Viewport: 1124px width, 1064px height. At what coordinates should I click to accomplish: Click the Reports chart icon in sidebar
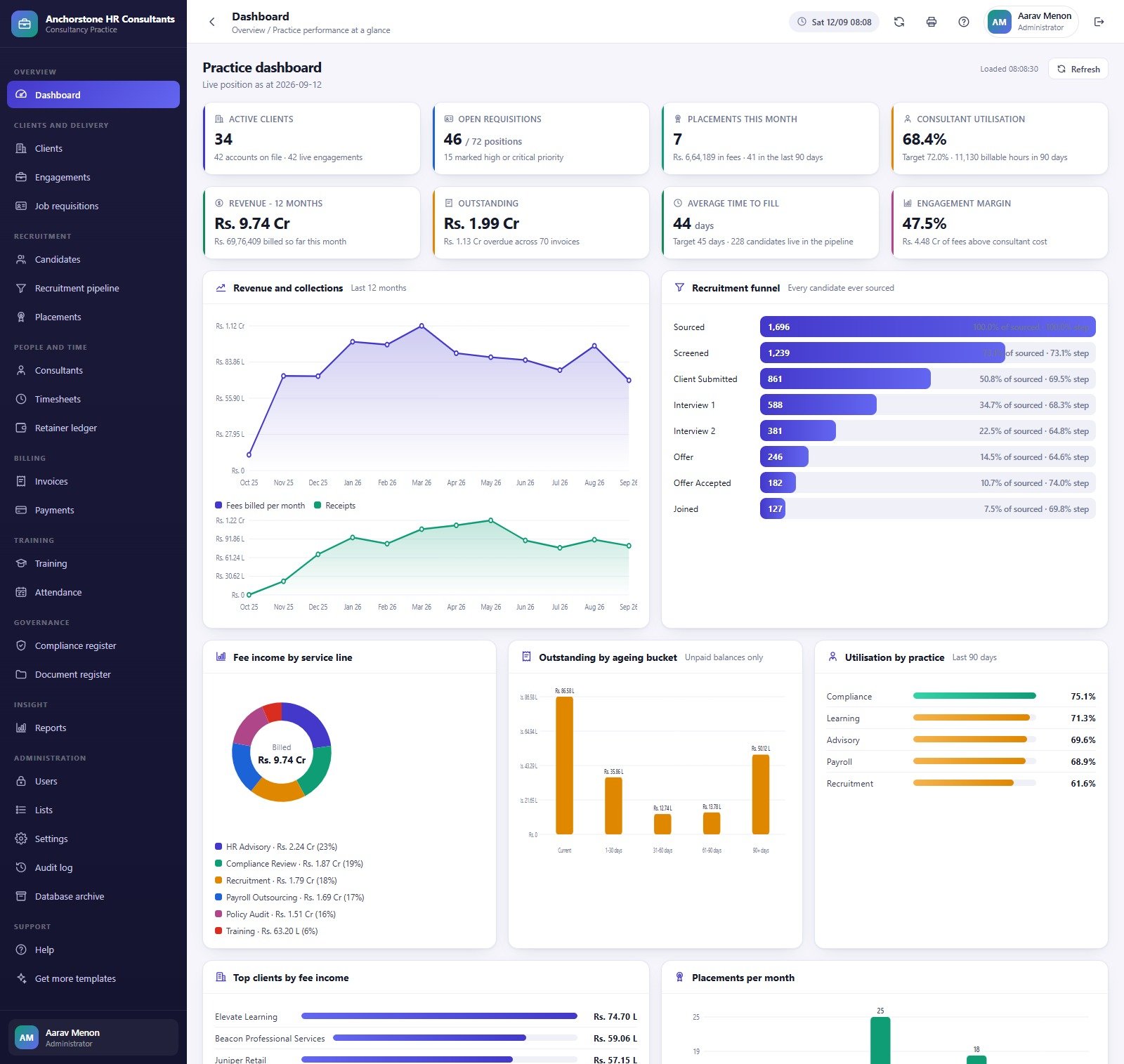tap(21, 728)
